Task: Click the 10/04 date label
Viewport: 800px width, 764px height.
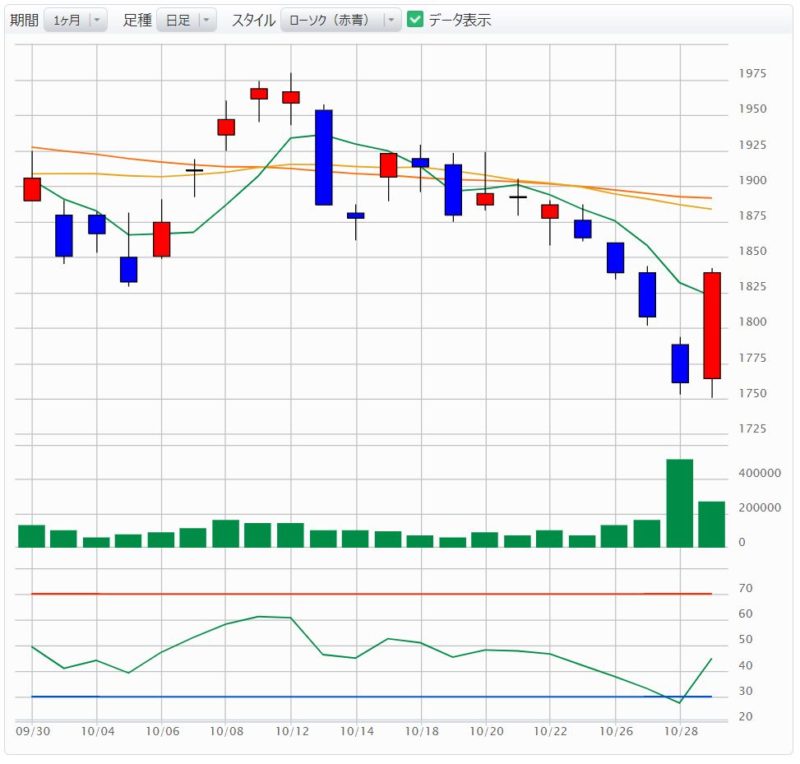Action: pyautogui.click(x=97, y=731)
